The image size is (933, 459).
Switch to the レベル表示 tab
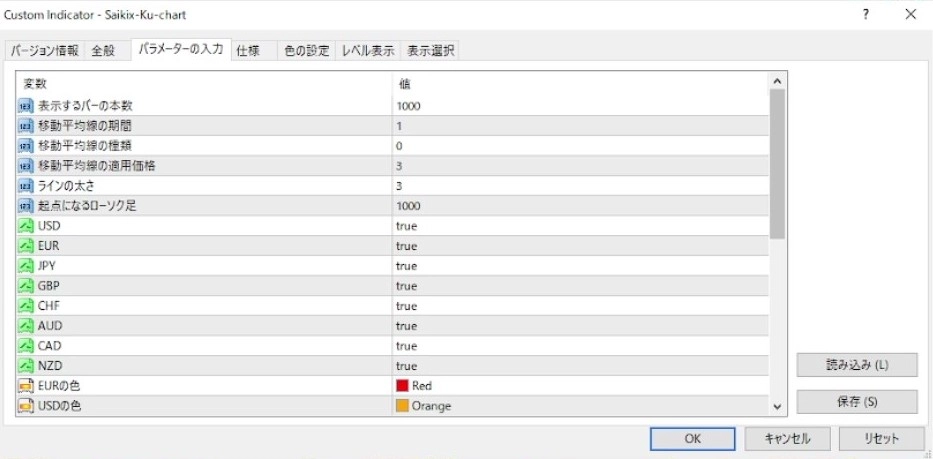[368, 51]
